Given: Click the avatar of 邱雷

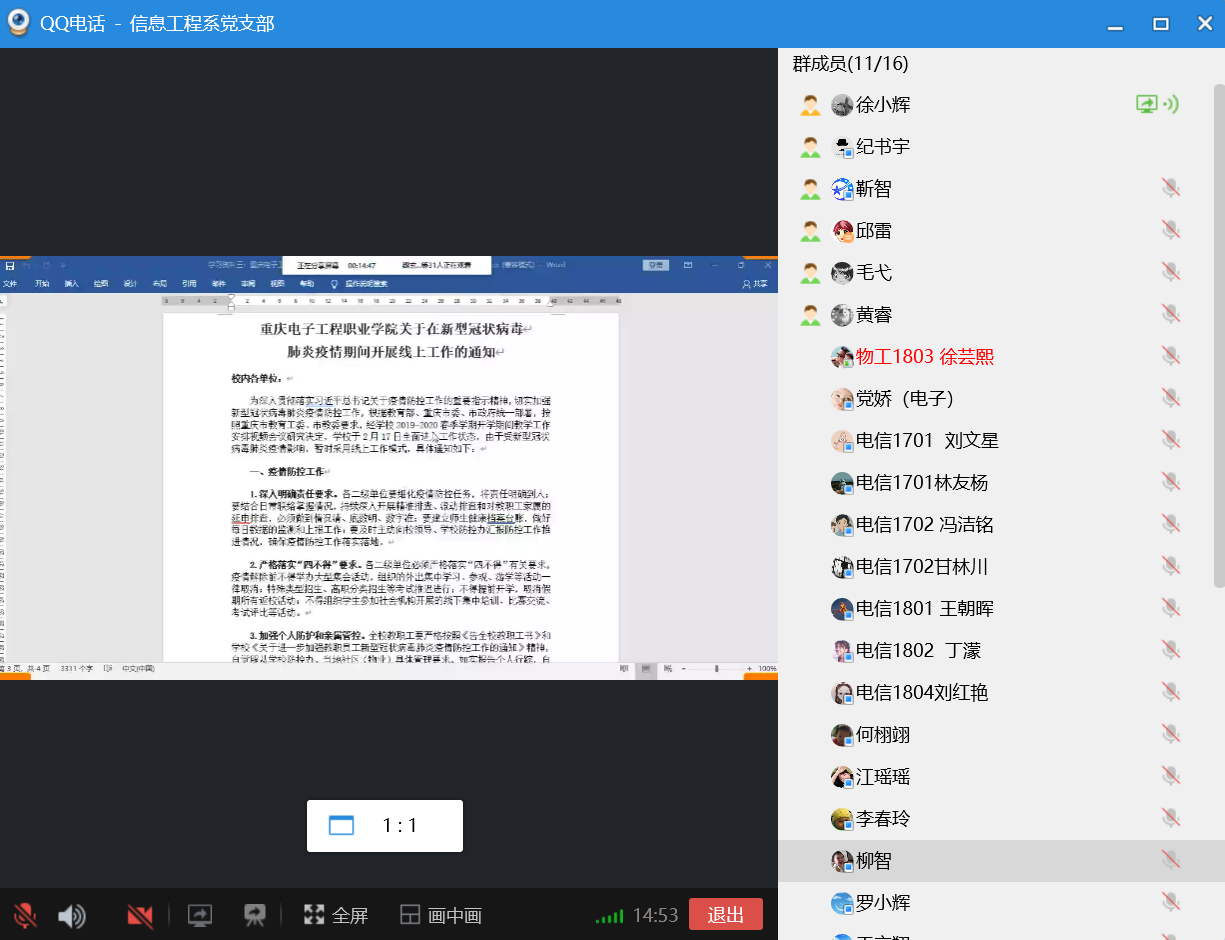Looking at the screenshot, I should pyautogui.click(x=842, y=231).
